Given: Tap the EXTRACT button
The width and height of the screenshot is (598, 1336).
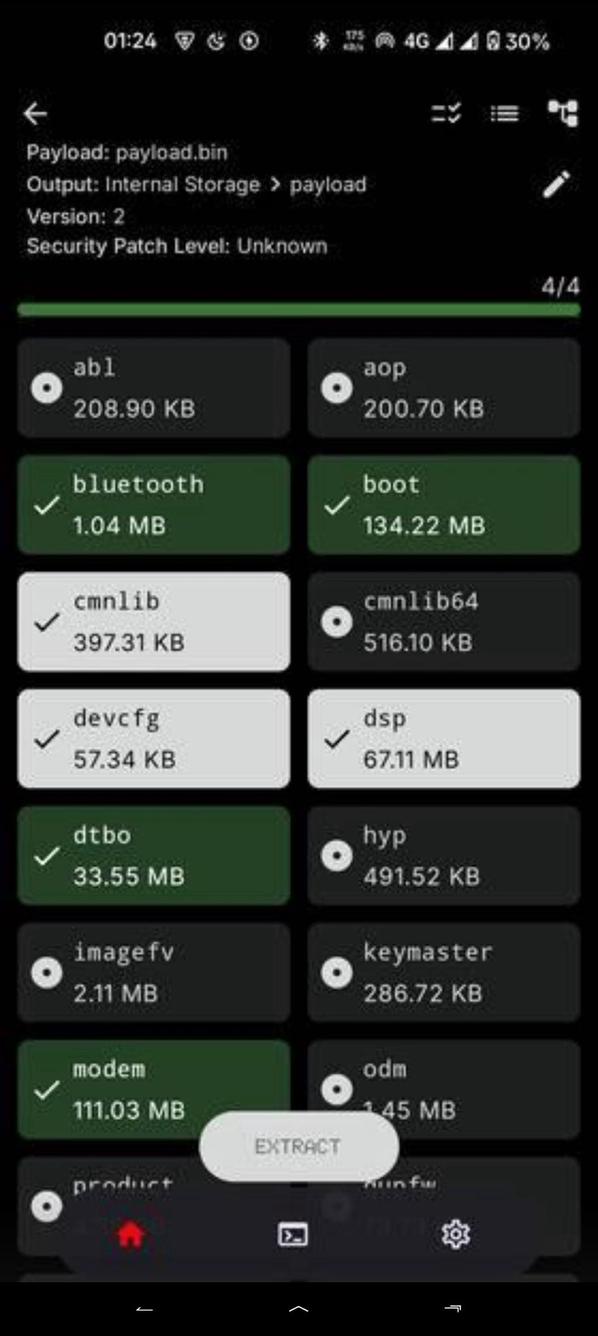Looking at the screenshot, I should pyautogui.click(x=298, y=1147).
